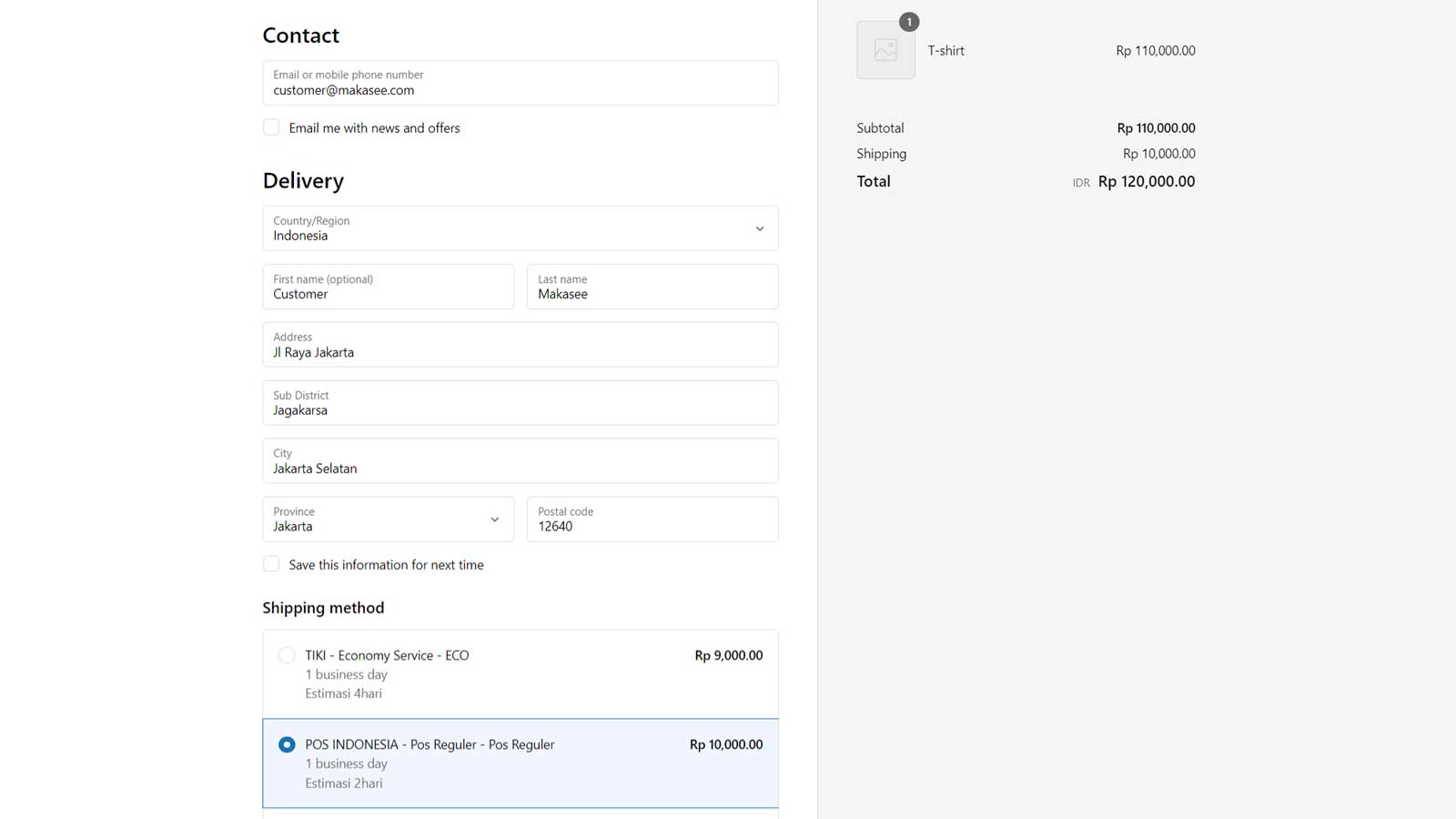Click the First name field containing Customer
Viewport: 1456px width, 819px height.
pos(389,287)
